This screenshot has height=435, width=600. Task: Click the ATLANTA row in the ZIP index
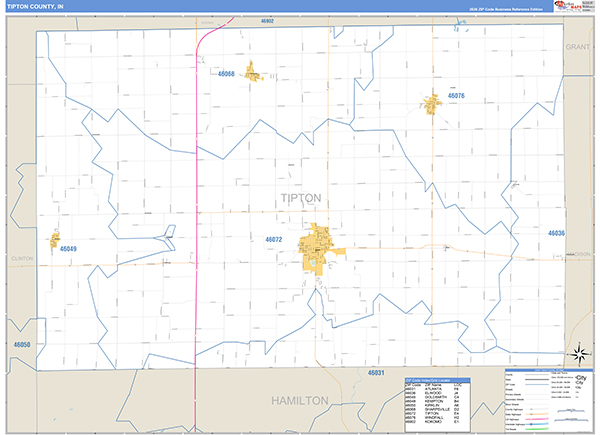[432, 389]
